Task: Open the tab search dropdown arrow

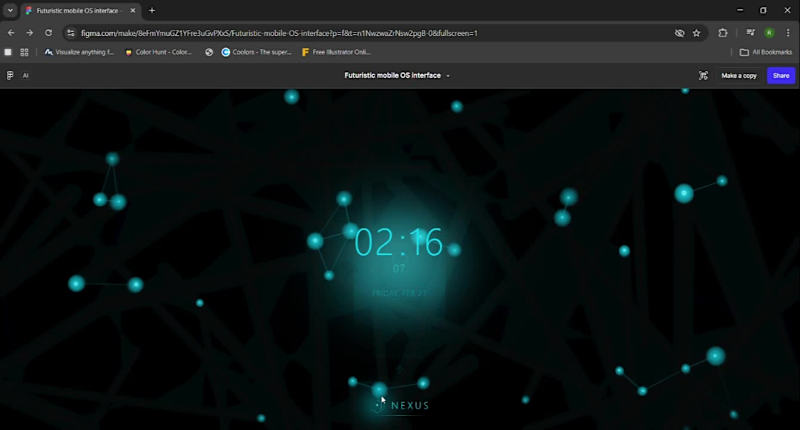Action: point(10,10)
